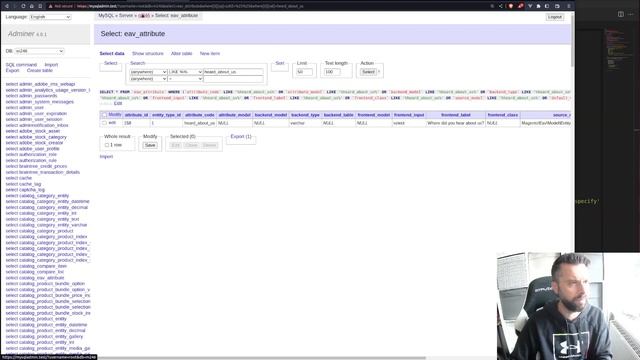The image size is (640, 360).
Task: Click the Logout button
Action: coord(555,17)
